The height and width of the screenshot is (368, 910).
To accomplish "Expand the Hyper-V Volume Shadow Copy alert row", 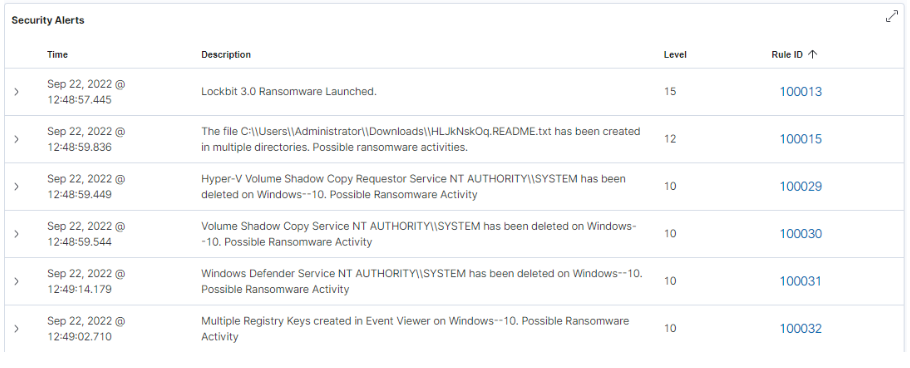I will pyautogui.click(x=16, y=186).
